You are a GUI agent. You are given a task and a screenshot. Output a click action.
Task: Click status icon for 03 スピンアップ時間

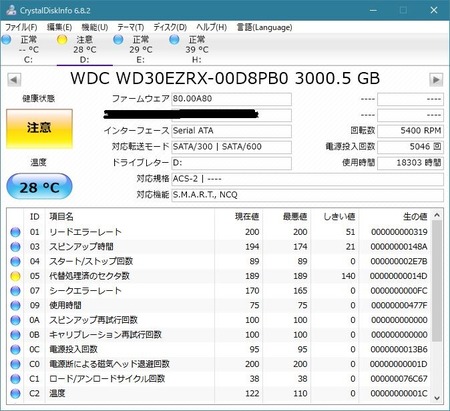[15, 247]
